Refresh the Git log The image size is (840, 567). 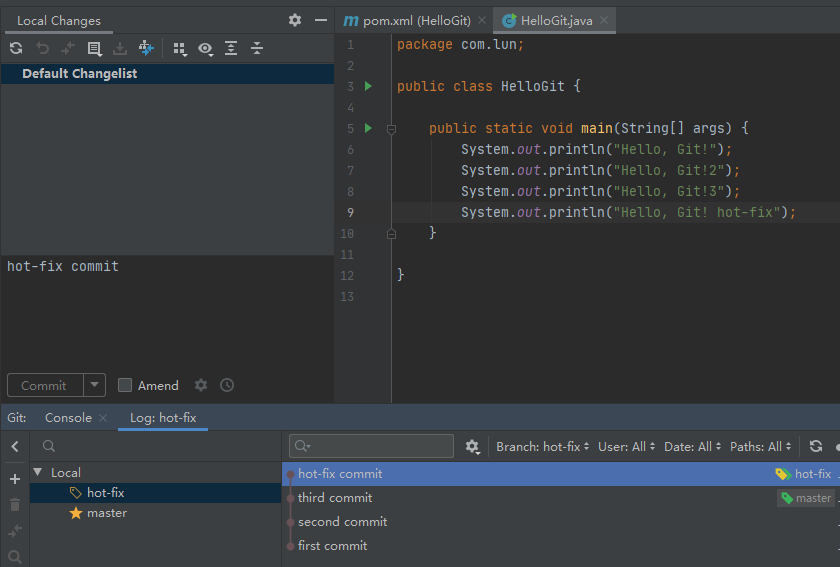tap(816, 446)
